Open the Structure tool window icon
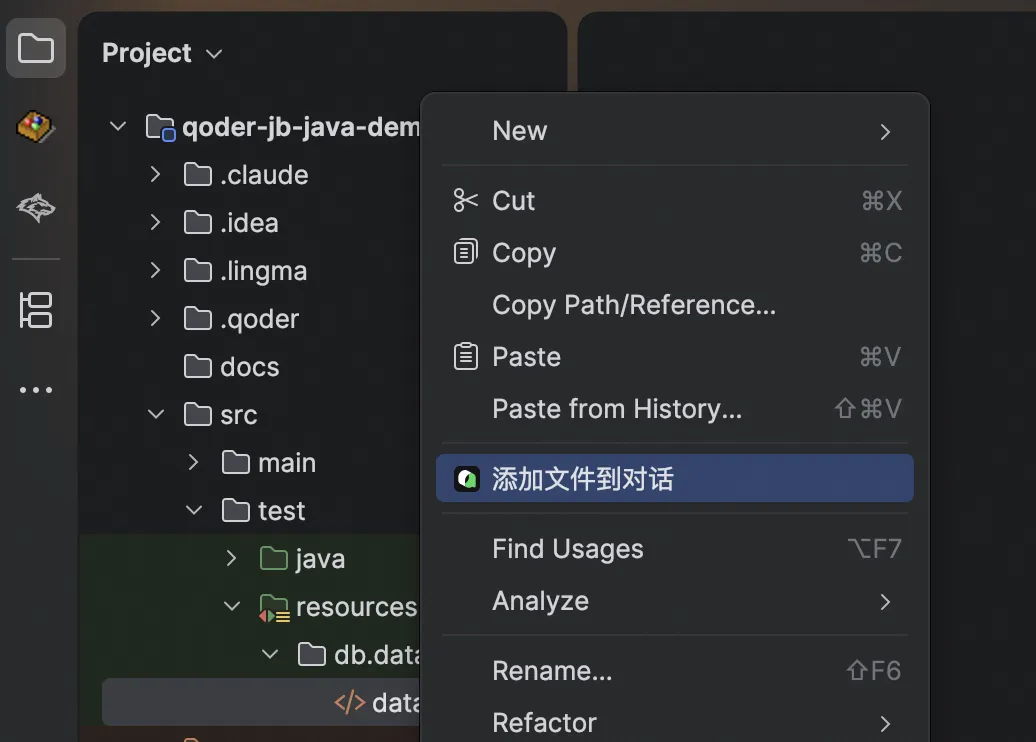The width and height of the screenshot is (1036, 742). pyautogui.click(x=36, y=310)
